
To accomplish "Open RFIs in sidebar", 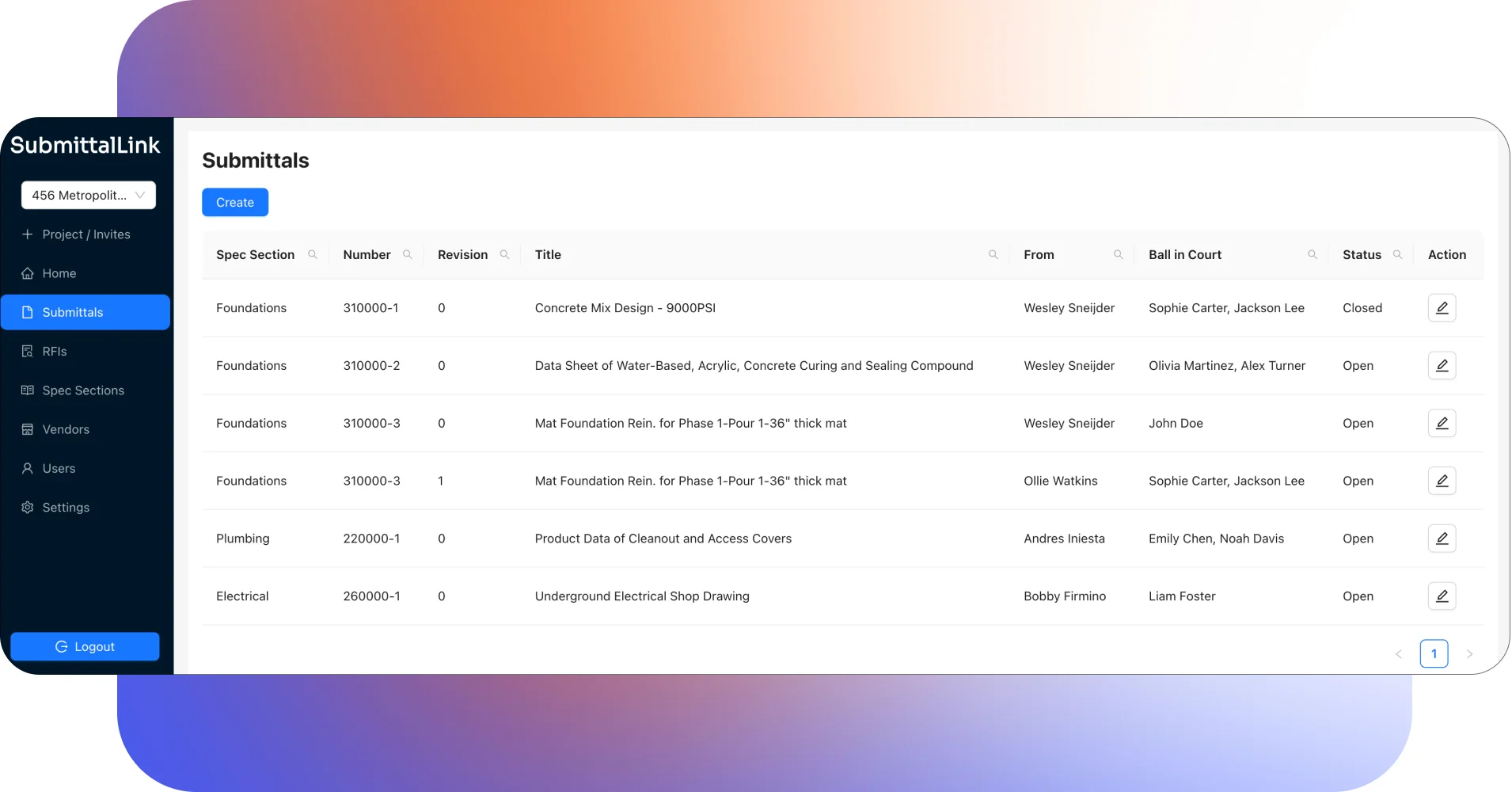I will pos(85,352).
